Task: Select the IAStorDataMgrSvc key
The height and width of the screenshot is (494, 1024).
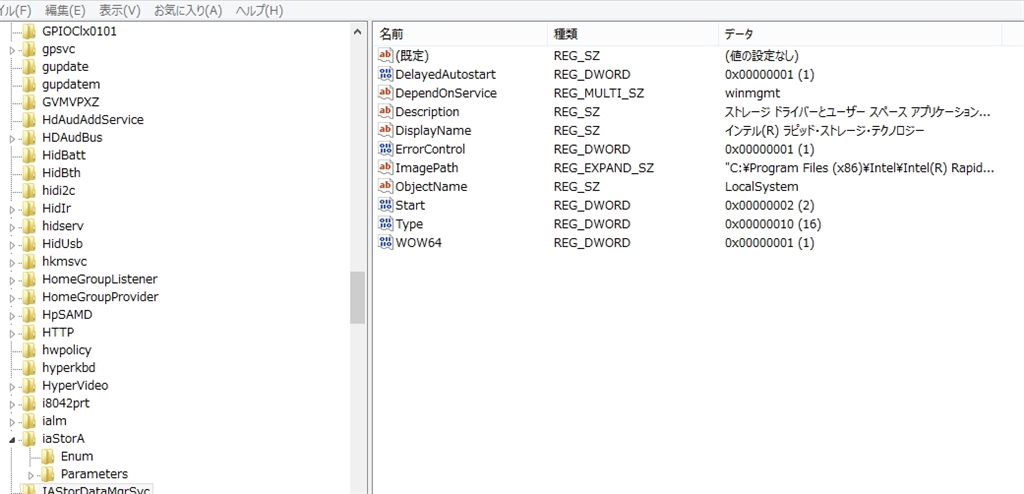Action: point(96,490)
